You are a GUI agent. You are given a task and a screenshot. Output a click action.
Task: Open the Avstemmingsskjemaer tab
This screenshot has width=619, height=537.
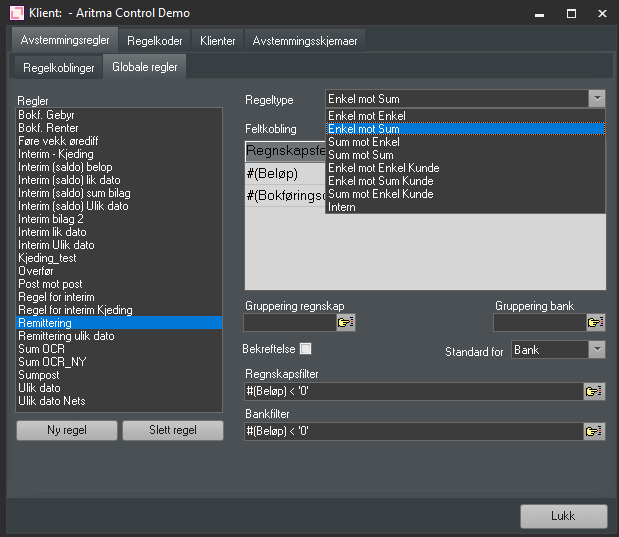pyautogui.click(x=305, y=41)
